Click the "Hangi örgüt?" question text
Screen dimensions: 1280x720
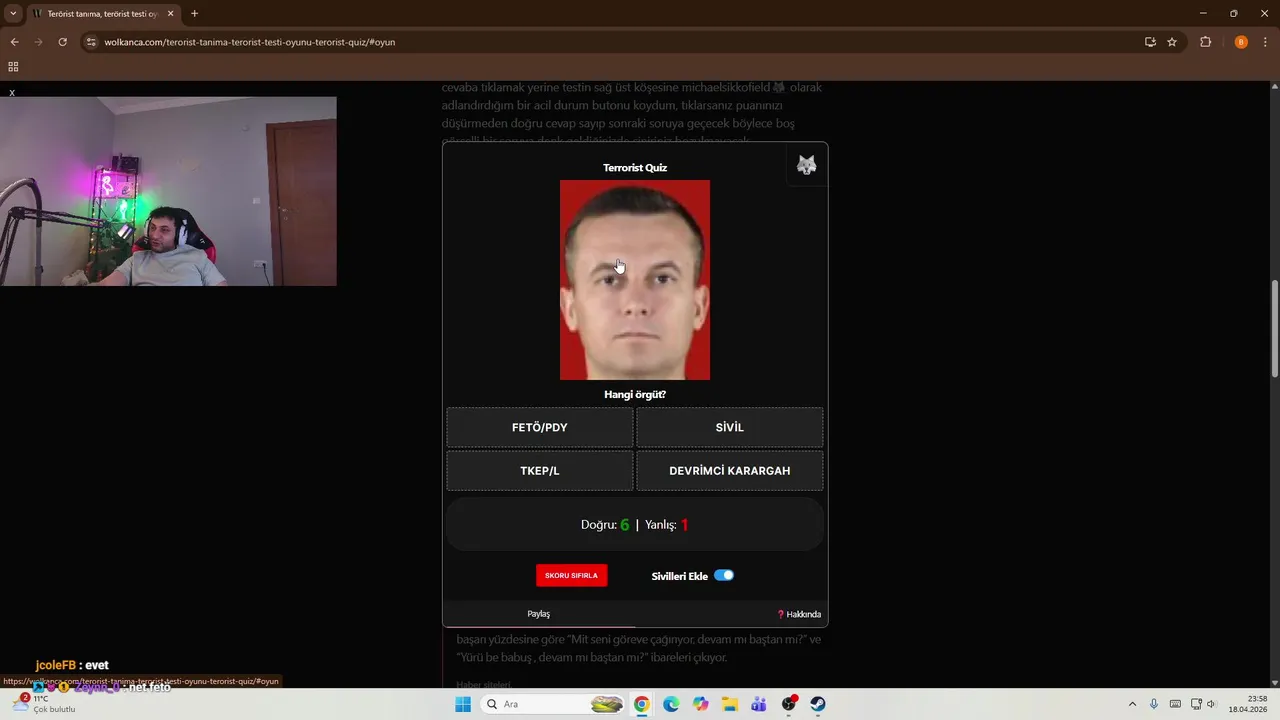click(635, 394)
